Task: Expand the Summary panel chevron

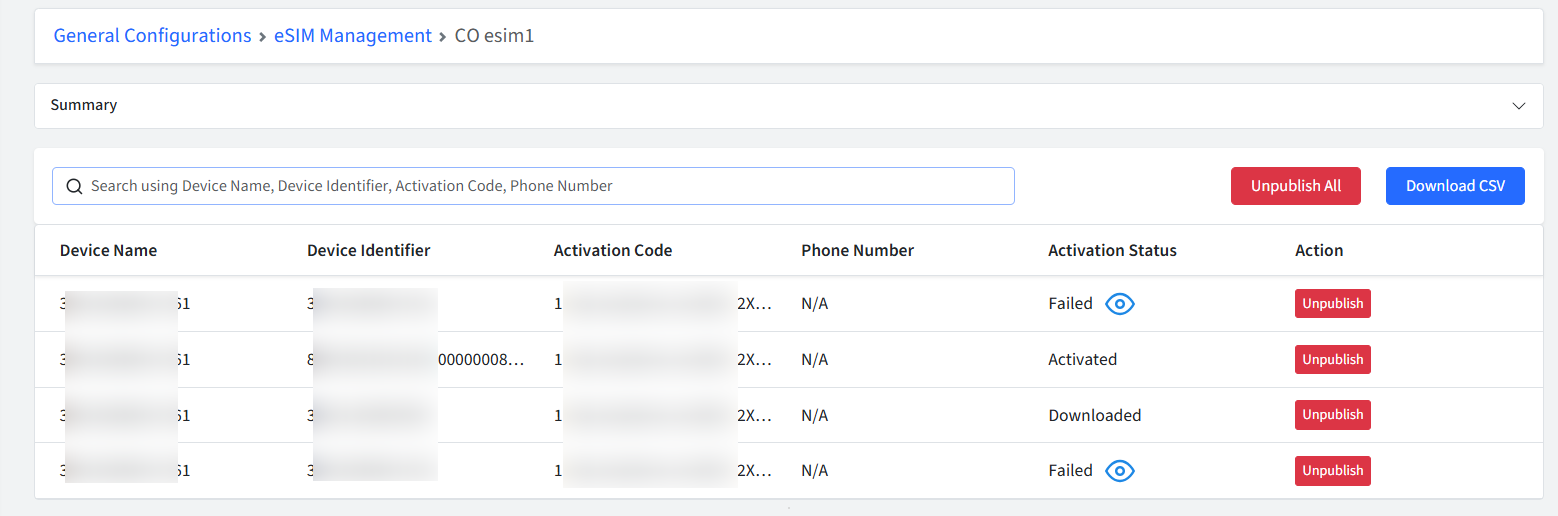Action: pyautogui.click(x=1519, y=106)
